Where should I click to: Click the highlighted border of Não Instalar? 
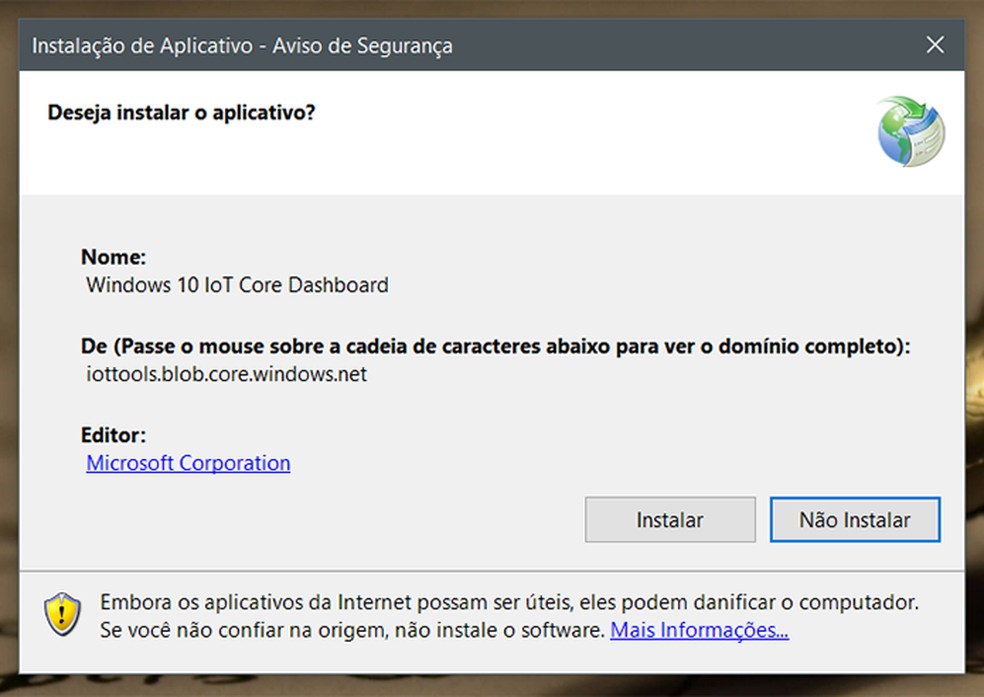(854, 498)
